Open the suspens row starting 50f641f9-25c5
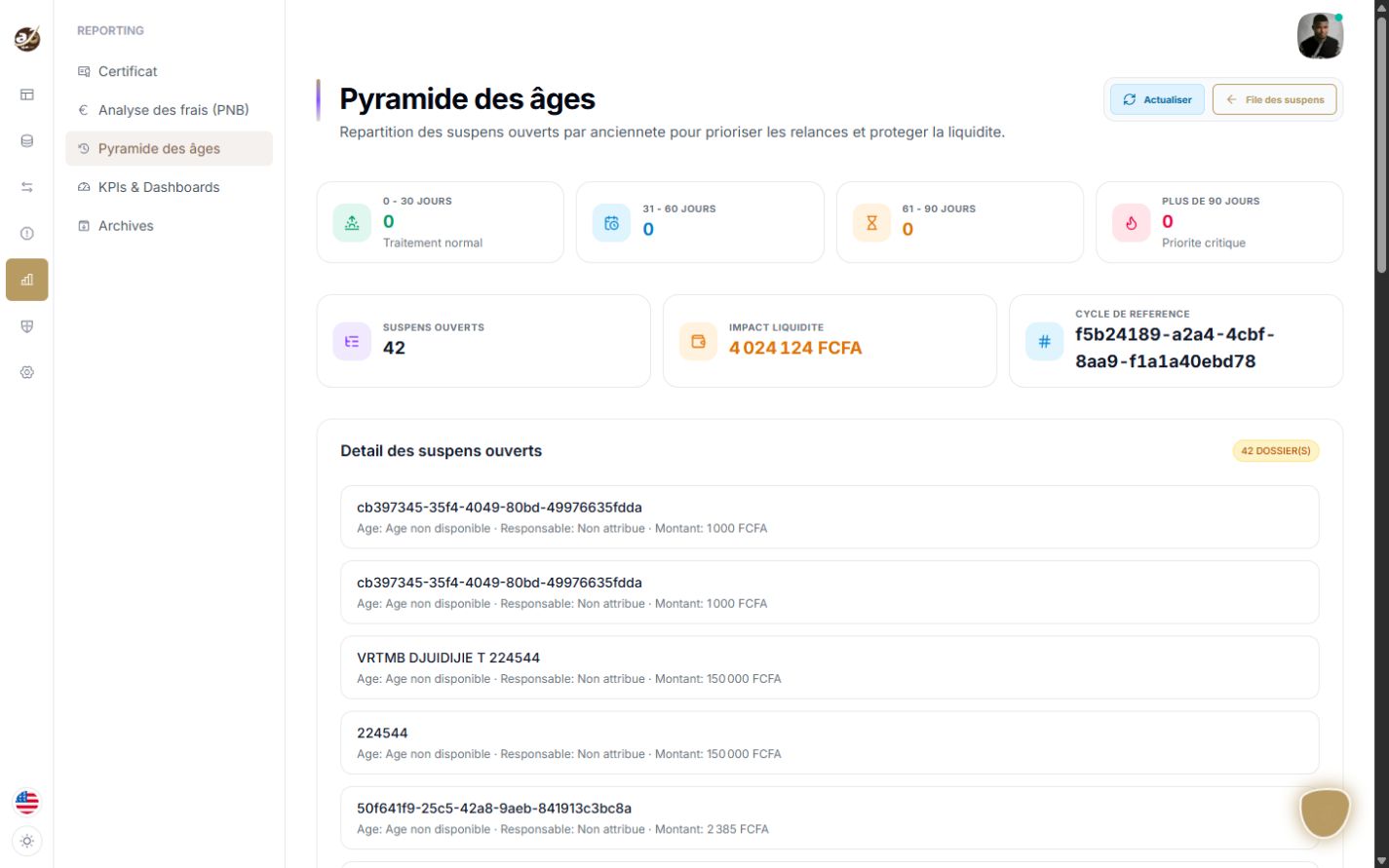1389x868 pixels. tap(830, 818)
